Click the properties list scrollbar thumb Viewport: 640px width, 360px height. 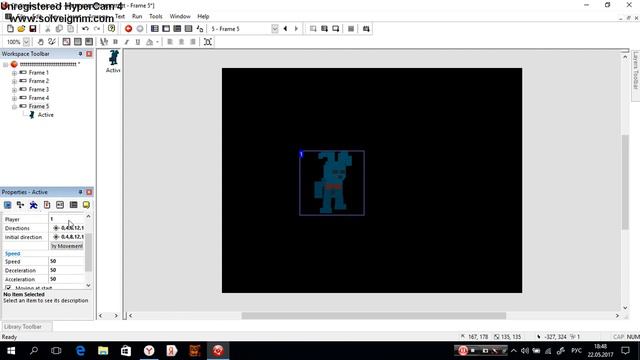(x=88, y=252)
